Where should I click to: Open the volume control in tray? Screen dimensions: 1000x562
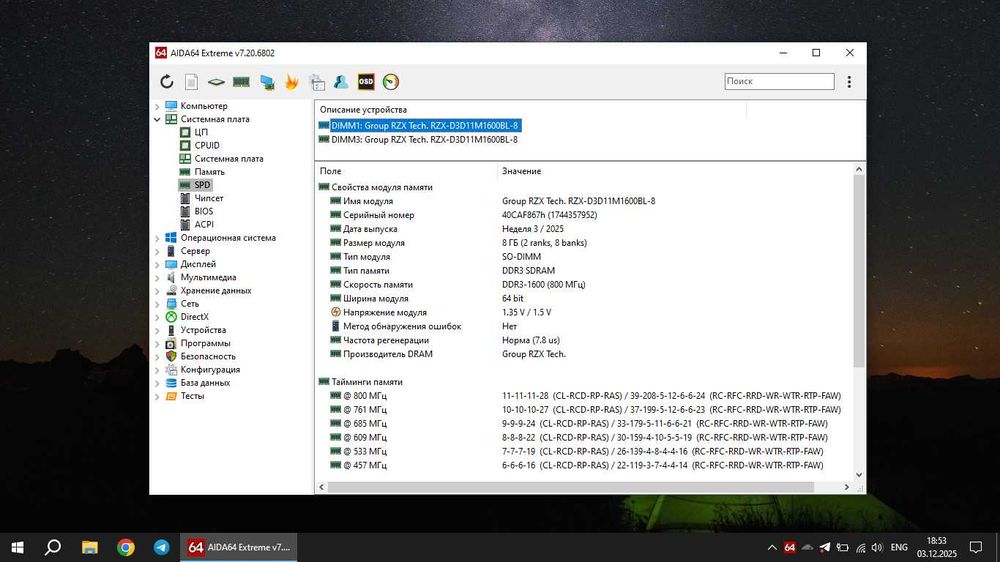coord(877,547)
